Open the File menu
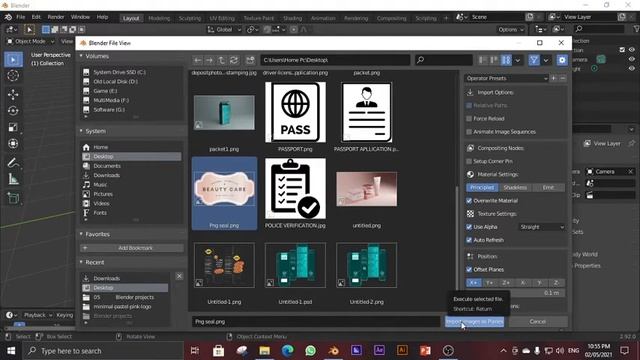Image resolution: width=640 pixels, height=360 pixels. tap(20, 17)
